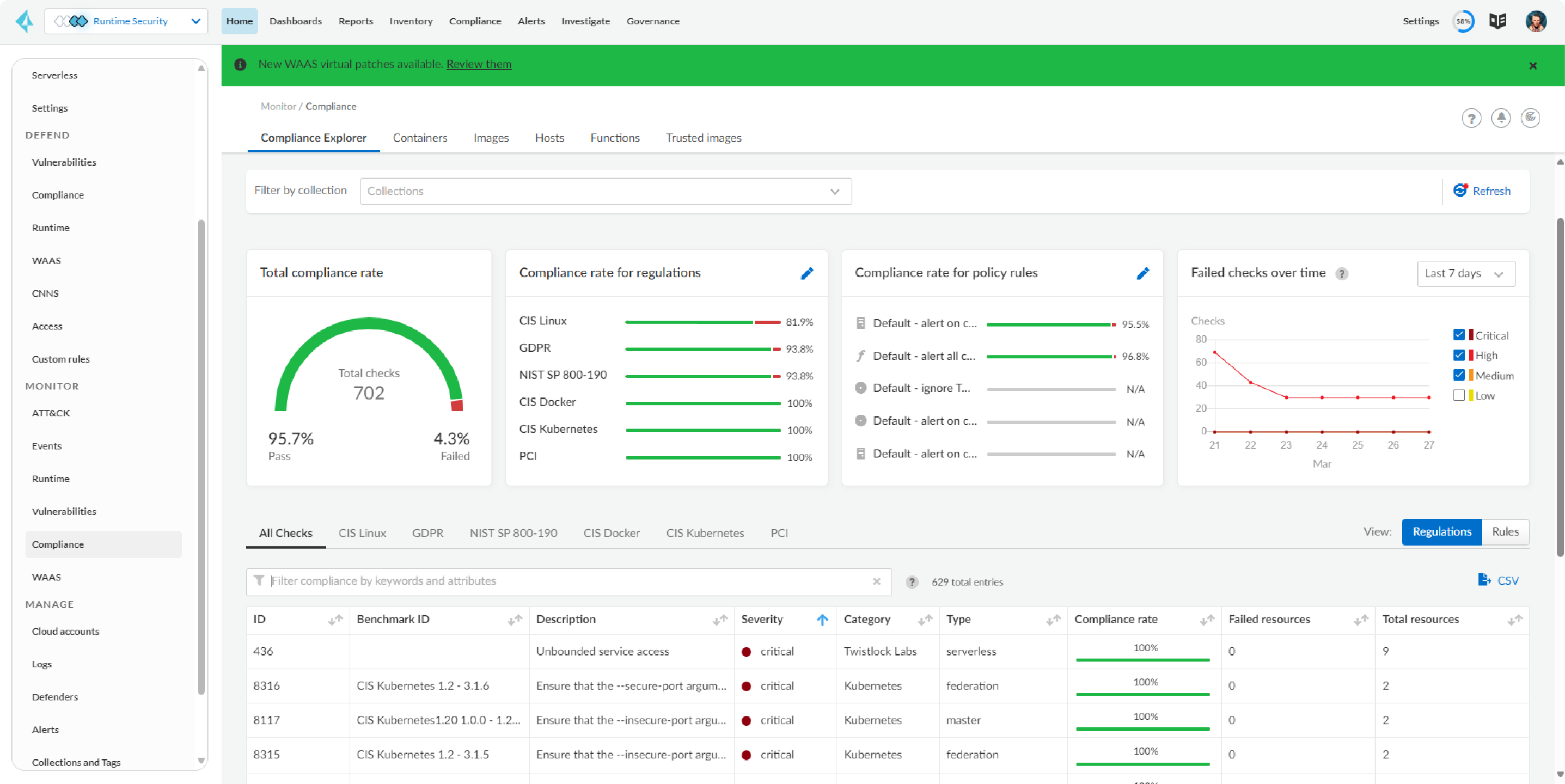The width and height of the screenshot is (1565, 784).
Task: Click the Prisma Cloud logo icon
Action: [25, 21]
